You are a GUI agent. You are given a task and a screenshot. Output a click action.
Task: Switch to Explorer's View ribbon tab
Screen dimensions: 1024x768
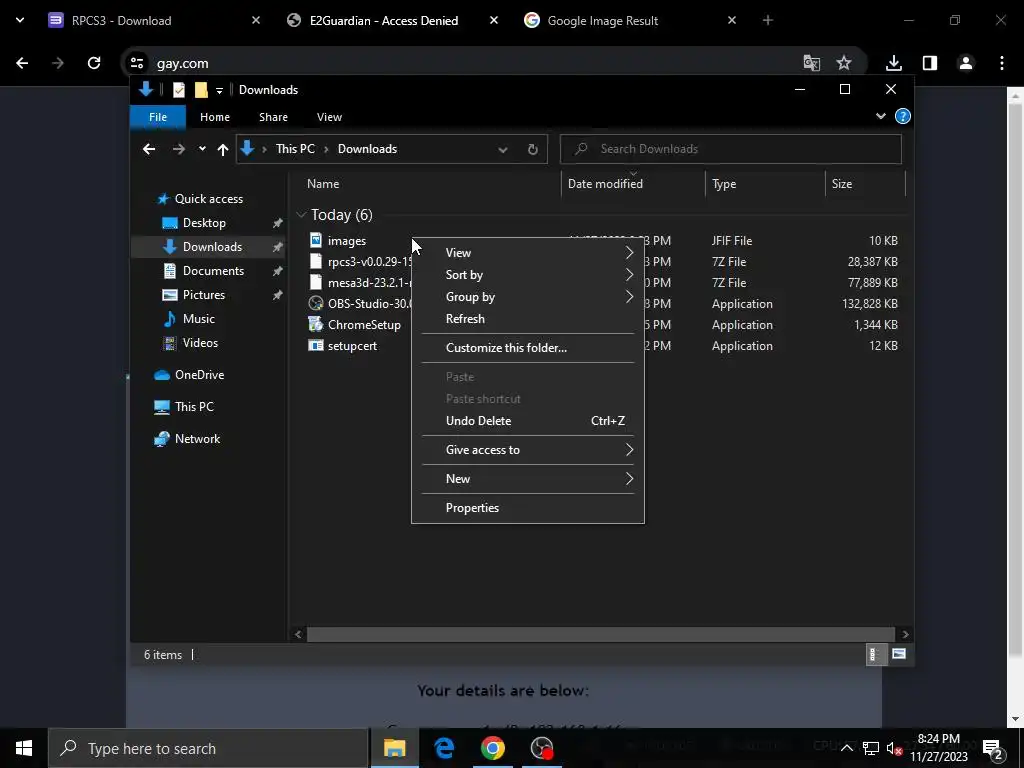[329, 117]
